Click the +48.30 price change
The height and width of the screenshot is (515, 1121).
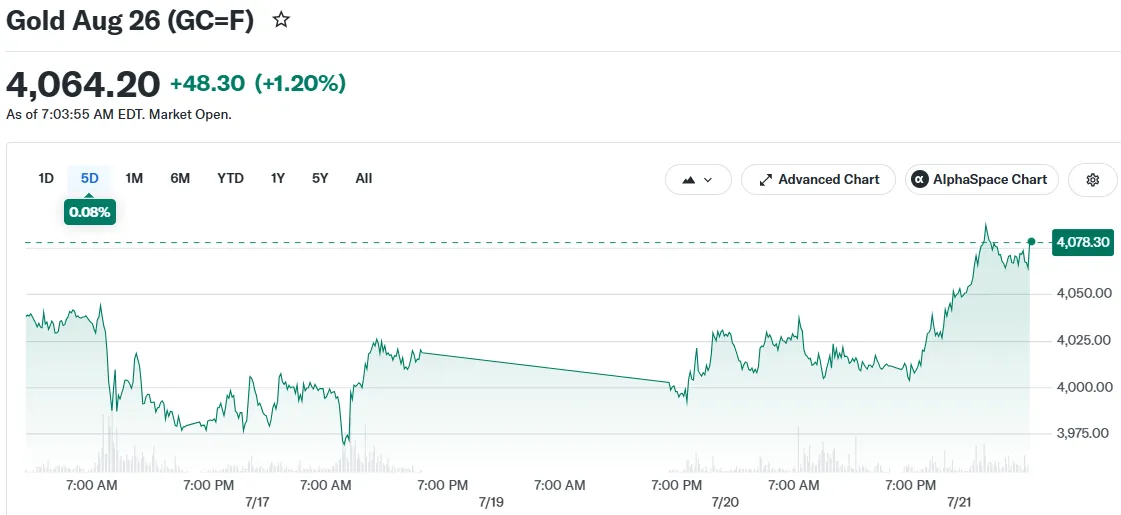(x=207, y=84)
